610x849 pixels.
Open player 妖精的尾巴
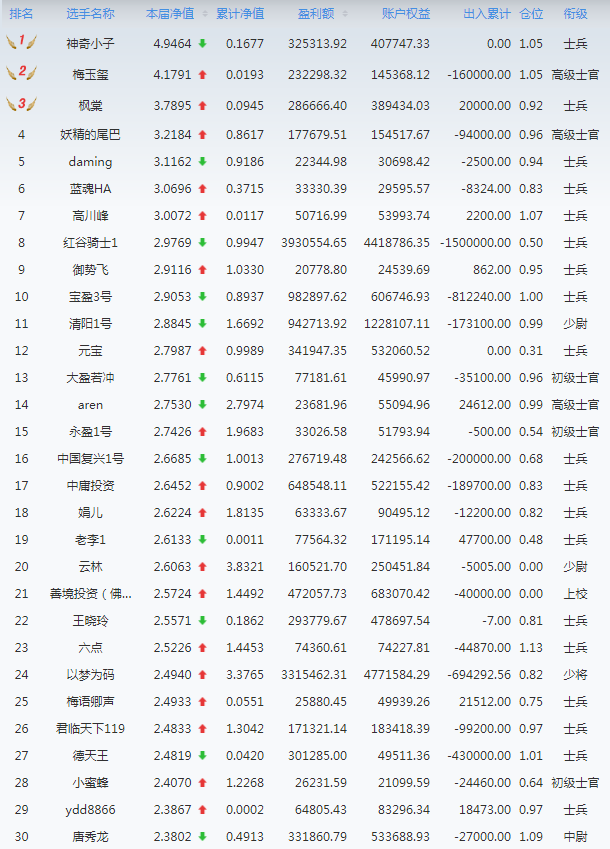point(90,134)
